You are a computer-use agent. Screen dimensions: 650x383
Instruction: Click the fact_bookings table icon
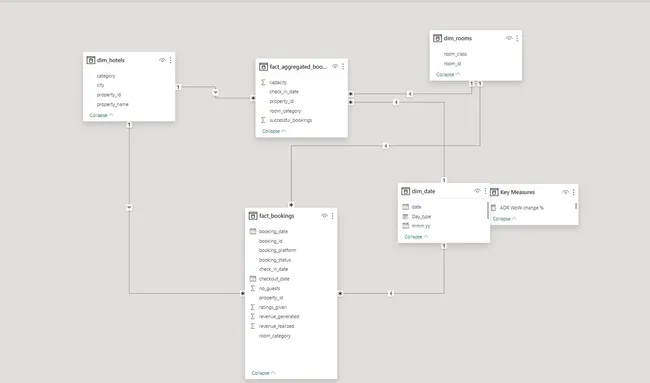(253, 216)
